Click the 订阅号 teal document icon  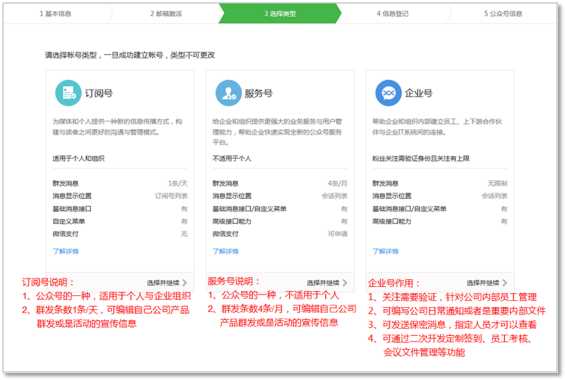pos(68,93)
